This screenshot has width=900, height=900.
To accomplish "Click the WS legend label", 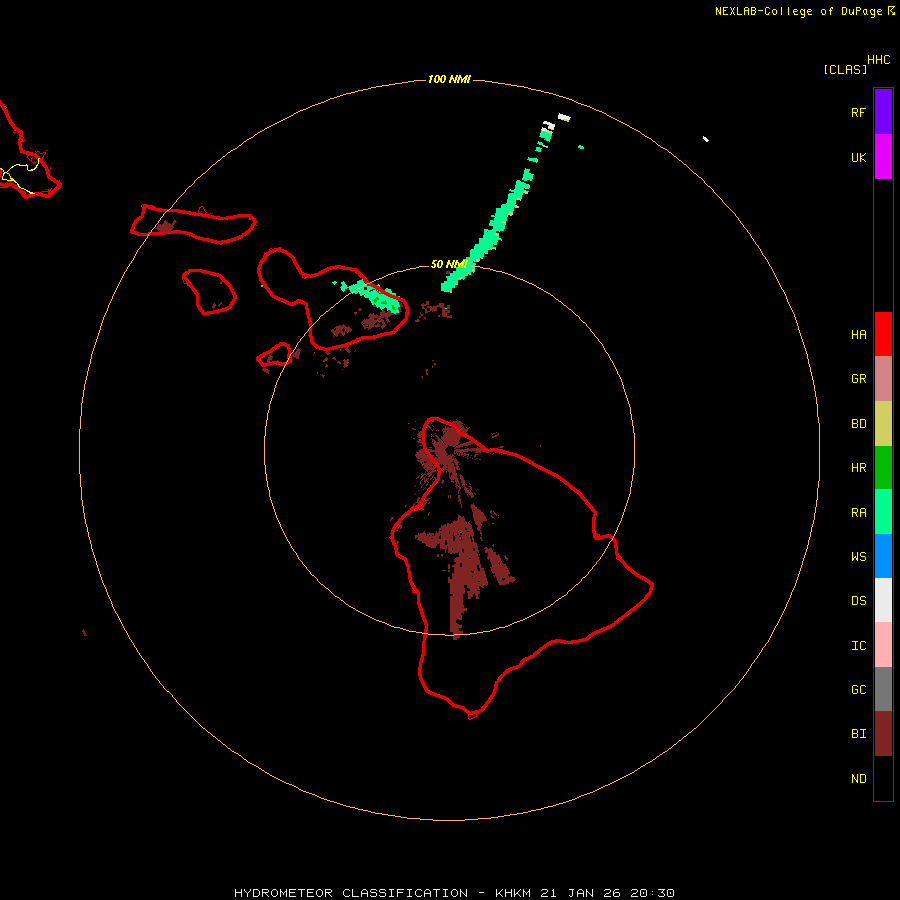I will (858, 556).
